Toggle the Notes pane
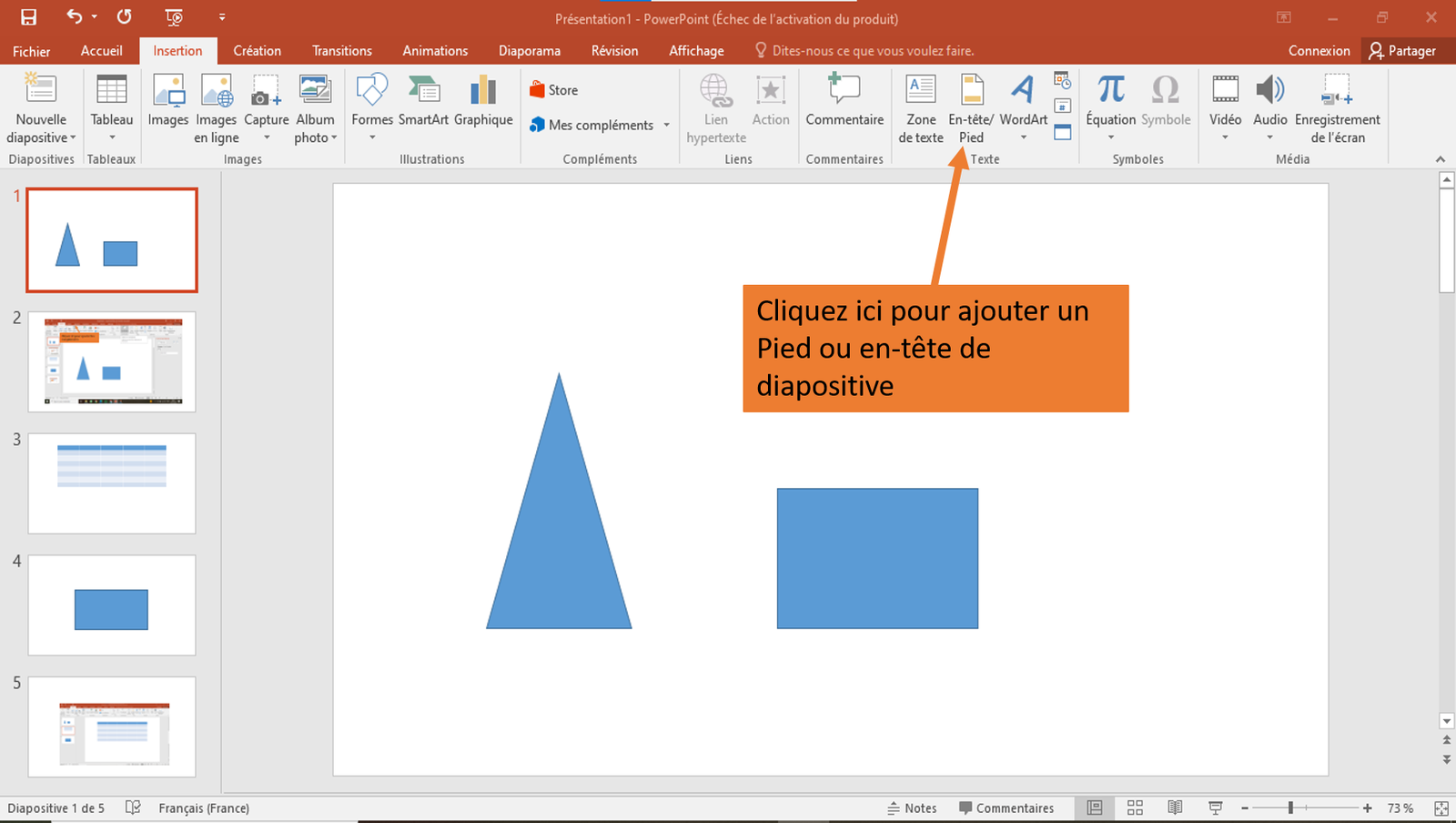 (x=913, y=808)
